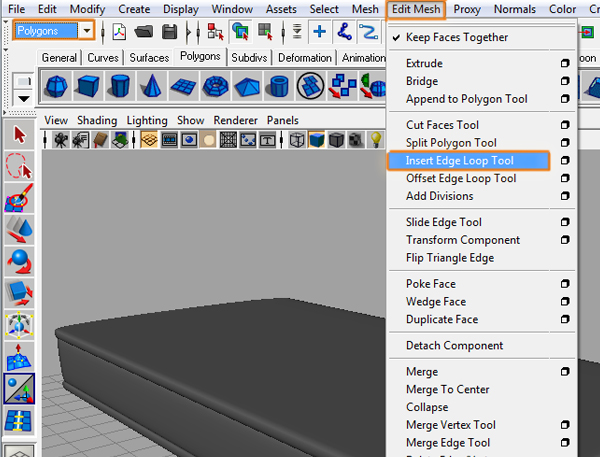Open option box for Extrude

(x=565, y=64)
